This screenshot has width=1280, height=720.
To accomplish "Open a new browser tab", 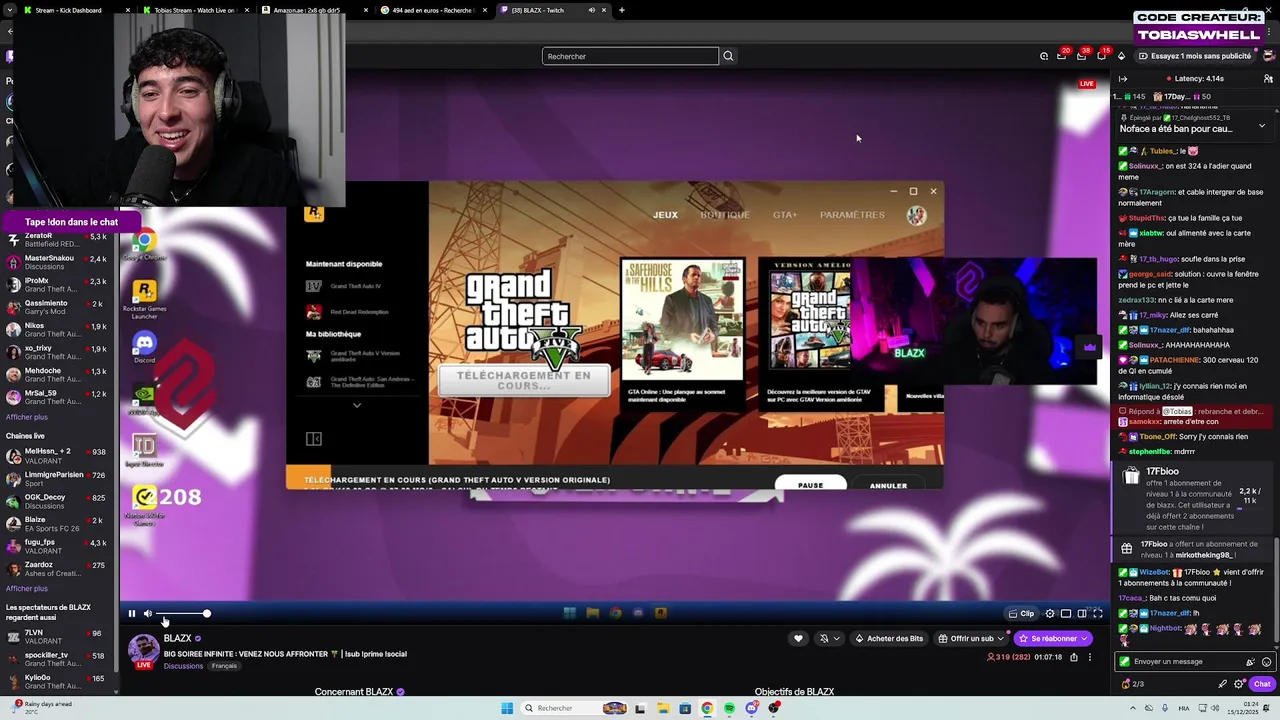I will [622, 10].
